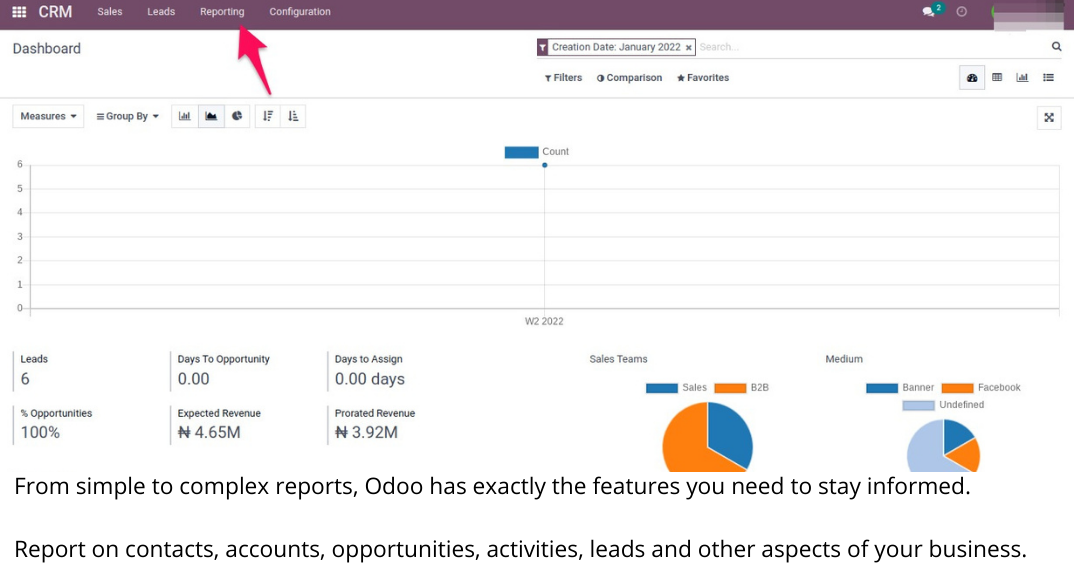Remove the Creation Date January 2022 filter

pyautogui.click(x=689, y=48)
